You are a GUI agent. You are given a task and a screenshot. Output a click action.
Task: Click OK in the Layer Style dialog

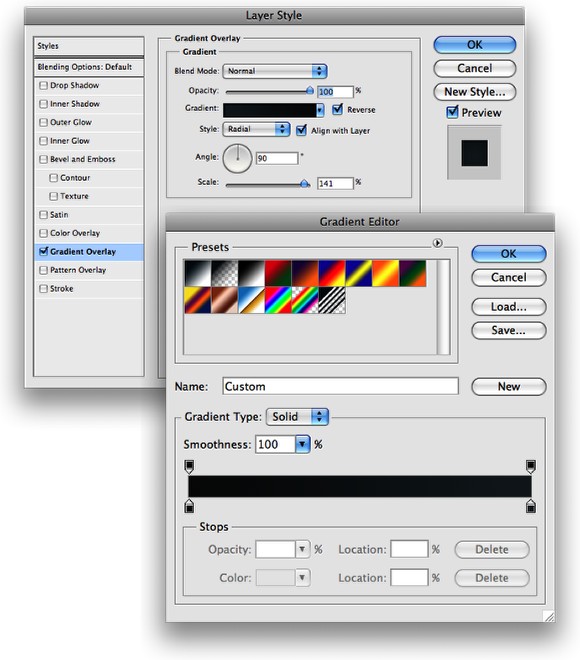pyautogui.click(x=475, y=45)
